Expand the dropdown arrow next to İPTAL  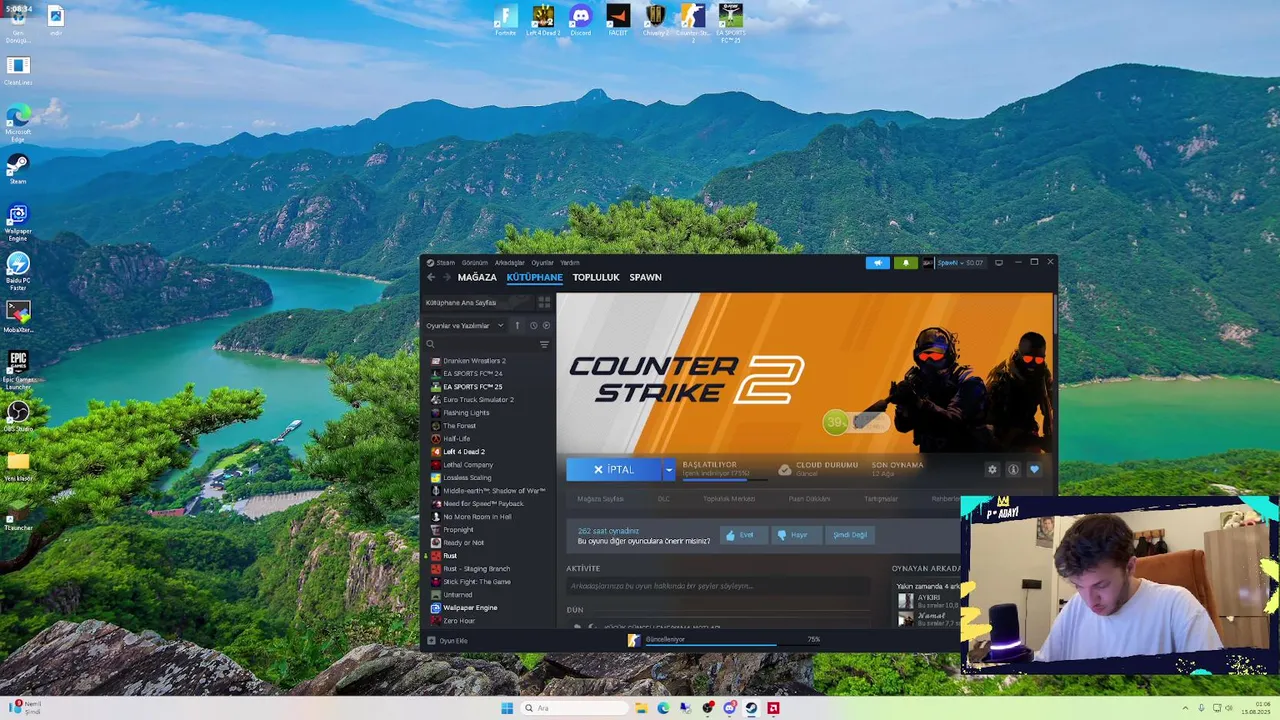pos(669,469)
